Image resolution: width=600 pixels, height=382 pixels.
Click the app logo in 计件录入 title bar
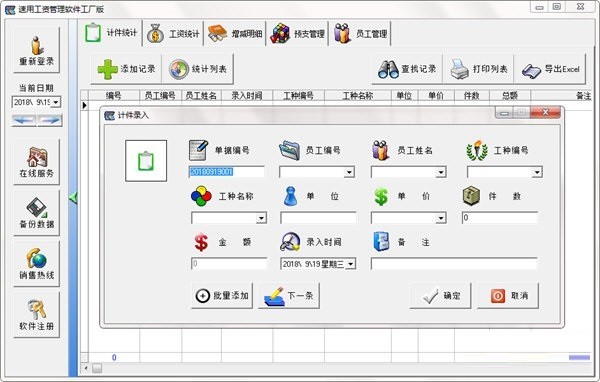point(109,115)
